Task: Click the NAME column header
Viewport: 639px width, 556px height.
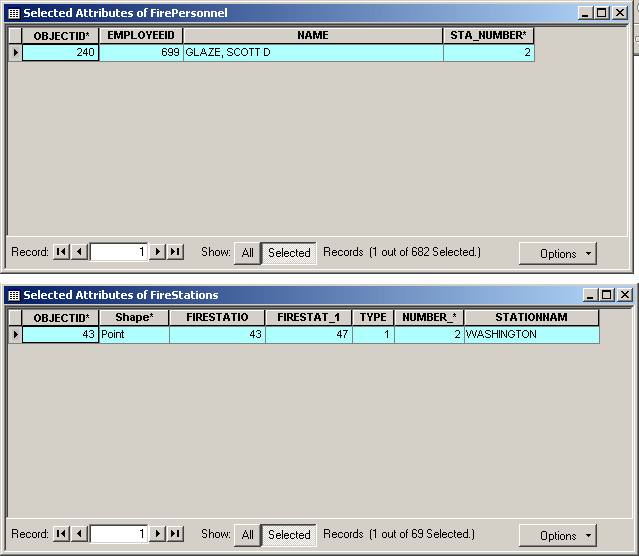Action: pos(312,35)
